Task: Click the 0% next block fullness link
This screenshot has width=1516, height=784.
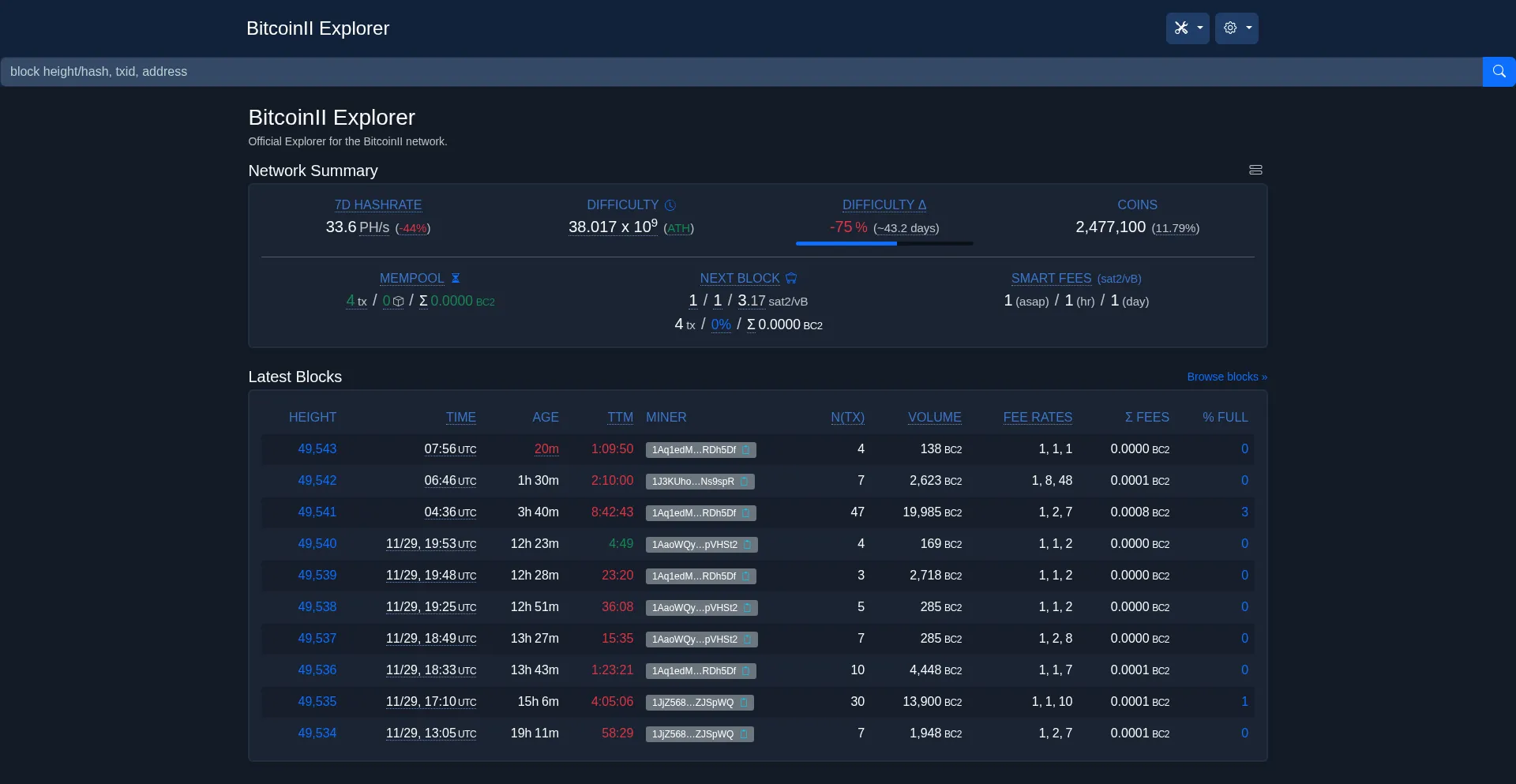Action: point(720,324)
